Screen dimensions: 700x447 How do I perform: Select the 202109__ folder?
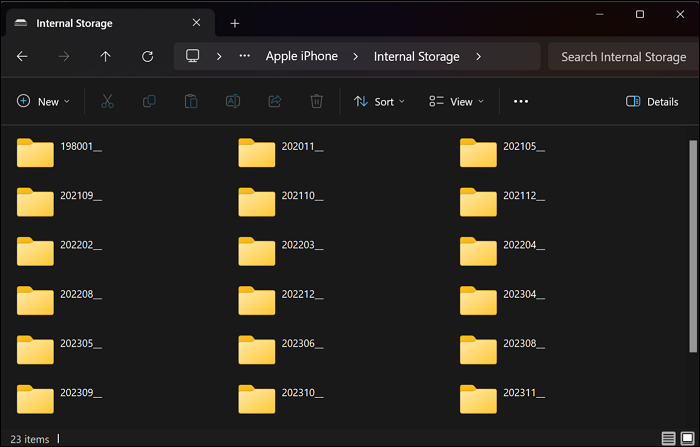click(x=60, y=201)
